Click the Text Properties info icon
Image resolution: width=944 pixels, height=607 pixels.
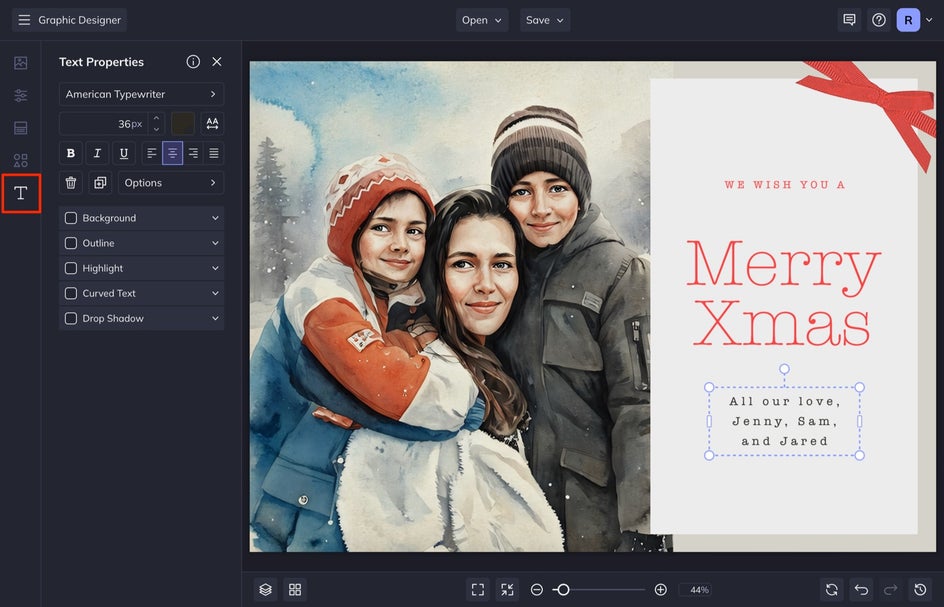pyautogui.click(x=193, y=61)
